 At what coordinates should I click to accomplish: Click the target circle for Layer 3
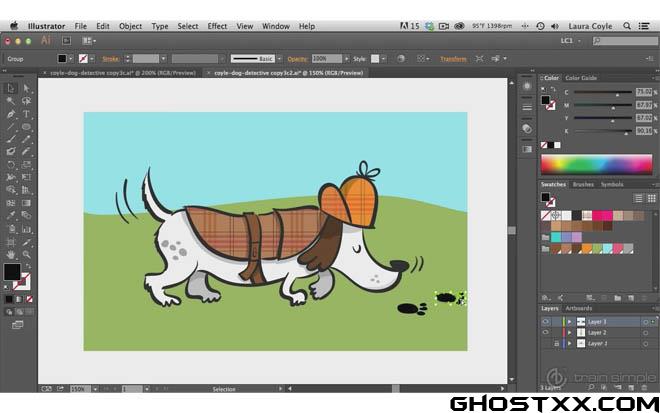click(645, 322)
